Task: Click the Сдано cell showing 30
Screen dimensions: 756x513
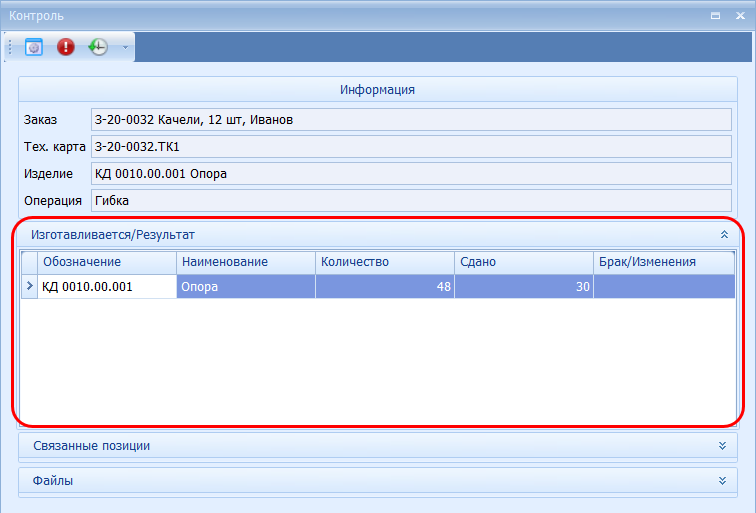Action: point(523,287)
